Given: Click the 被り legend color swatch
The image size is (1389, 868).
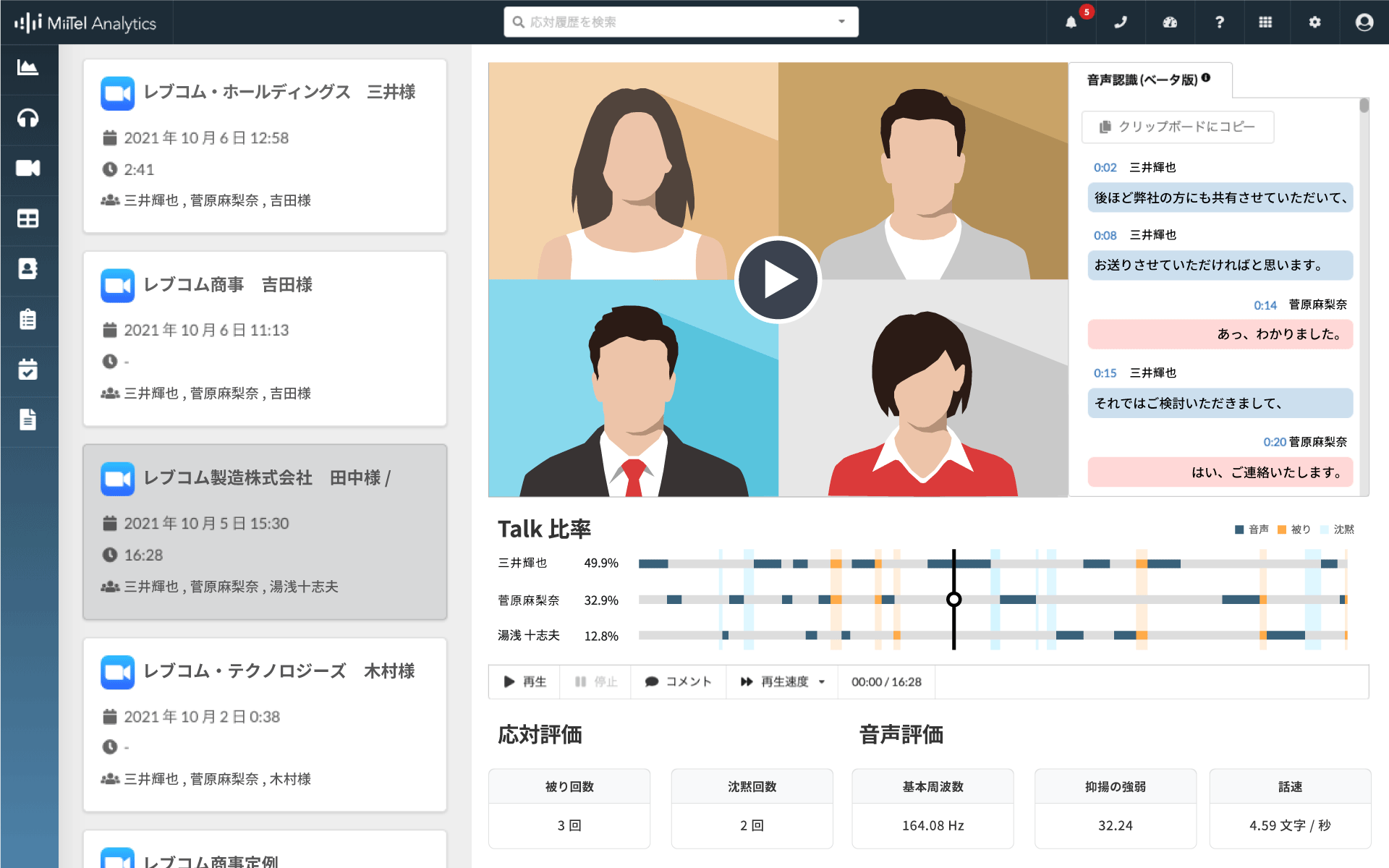Looking at the screenshot, I should (x=1282, y=529).
